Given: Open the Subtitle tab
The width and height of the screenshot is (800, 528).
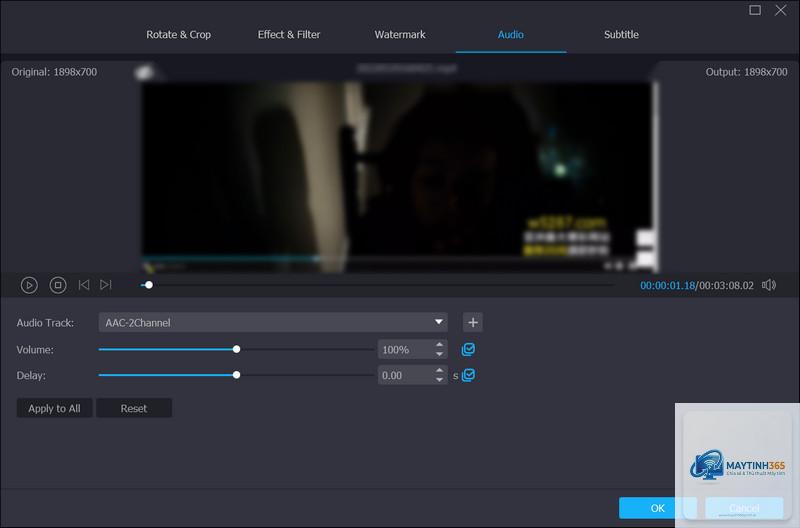Looking at the screenshot, I should click(x=621, y=35).
